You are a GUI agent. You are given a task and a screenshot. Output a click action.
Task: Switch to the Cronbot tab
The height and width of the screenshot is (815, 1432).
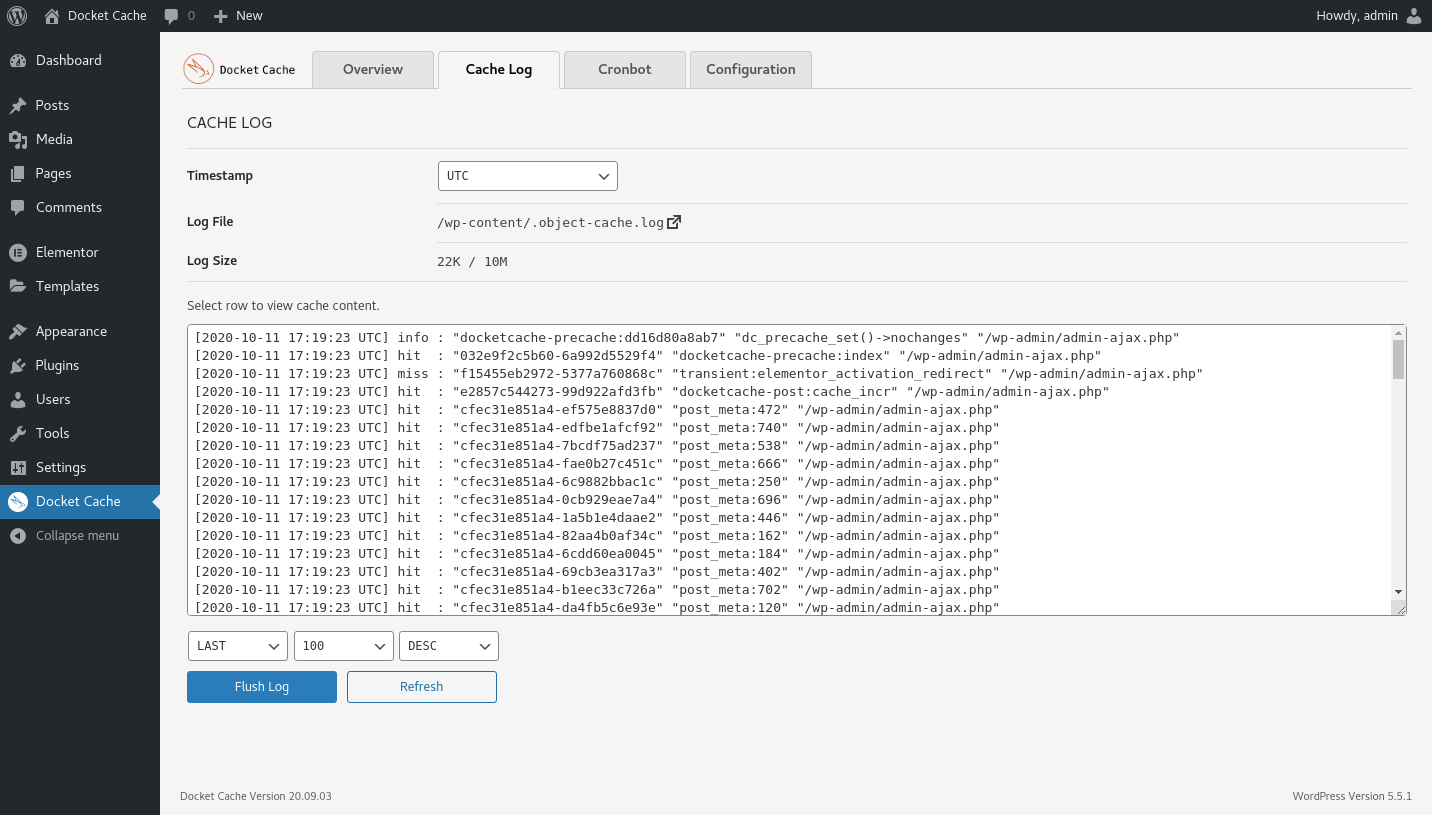(x=624, y=69)
